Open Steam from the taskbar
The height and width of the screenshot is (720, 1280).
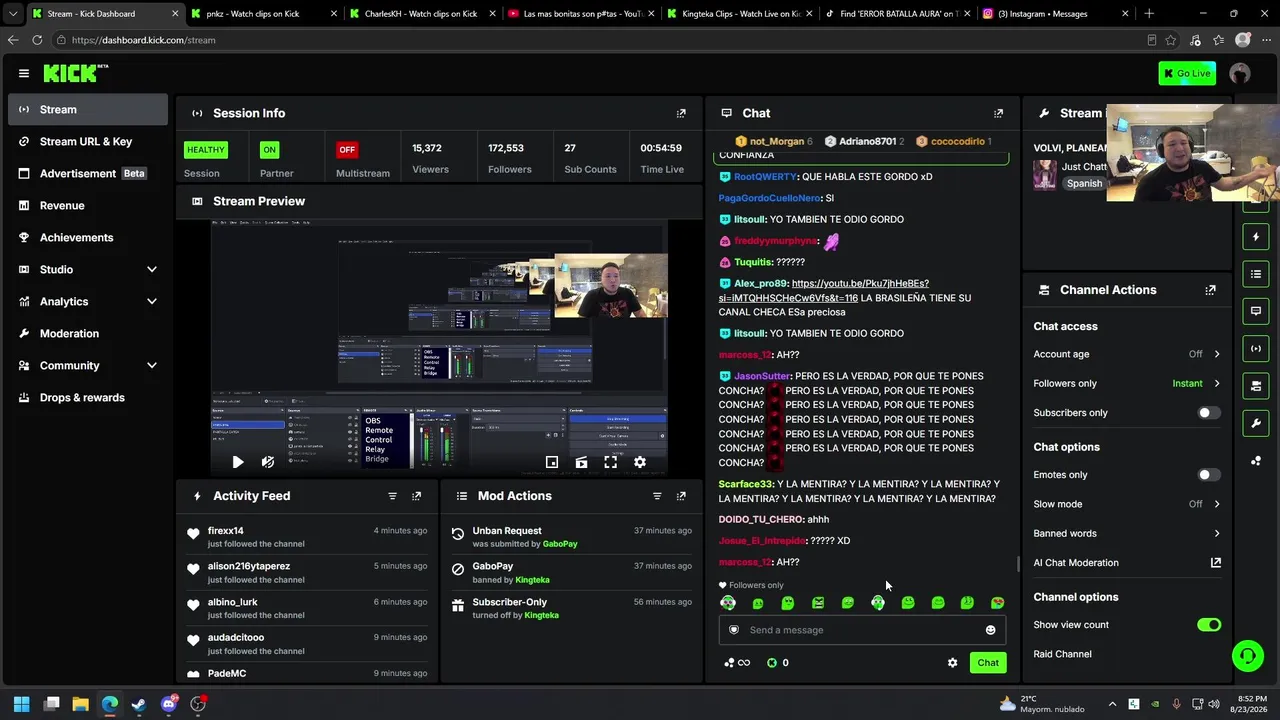(x=139, y=704)
